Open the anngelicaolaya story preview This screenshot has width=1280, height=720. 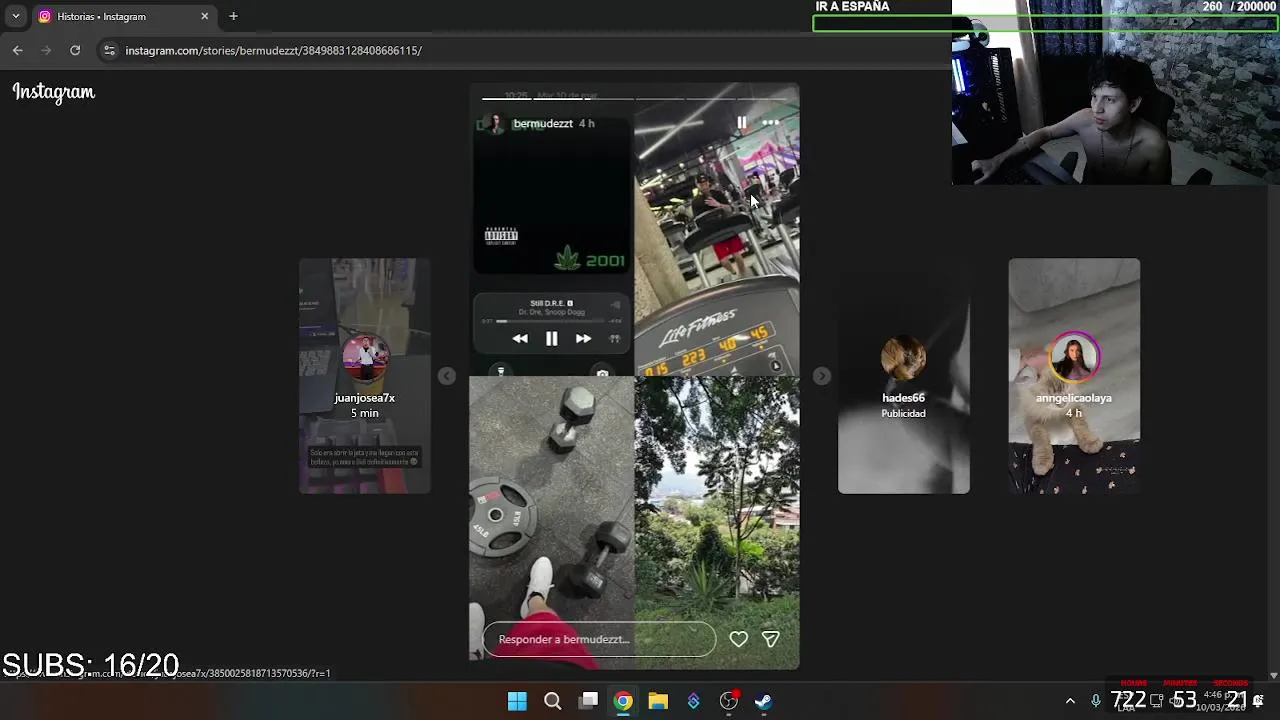[1074, 376]
